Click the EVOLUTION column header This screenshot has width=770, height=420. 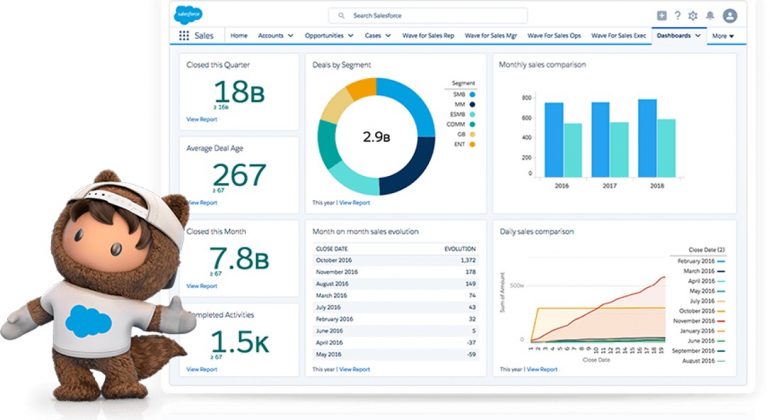460,249
